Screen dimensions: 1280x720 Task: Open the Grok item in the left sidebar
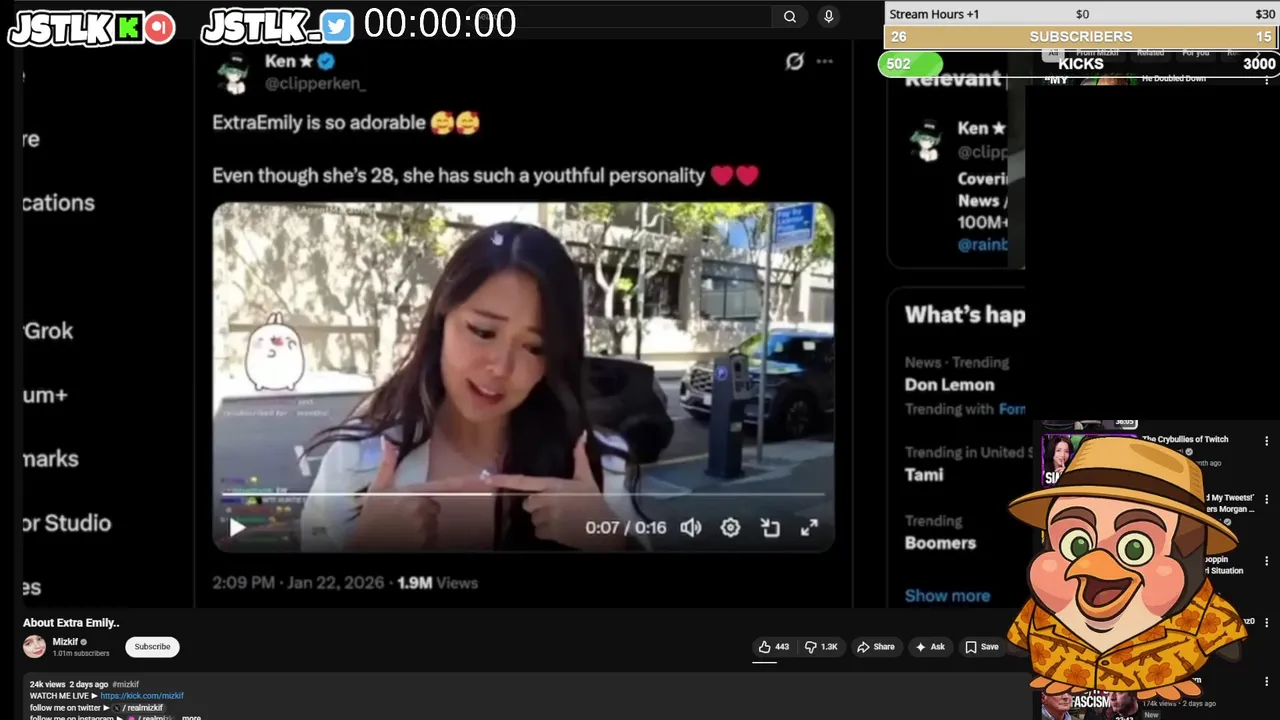pyautogui.click(x=49, y=331)
